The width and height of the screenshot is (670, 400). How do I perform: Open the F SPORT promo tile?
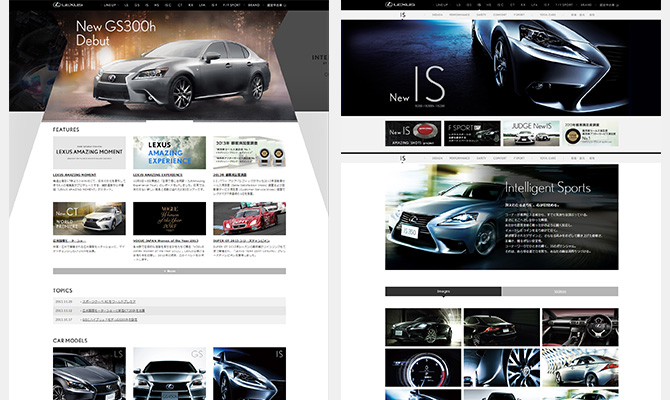click(472, 133)
